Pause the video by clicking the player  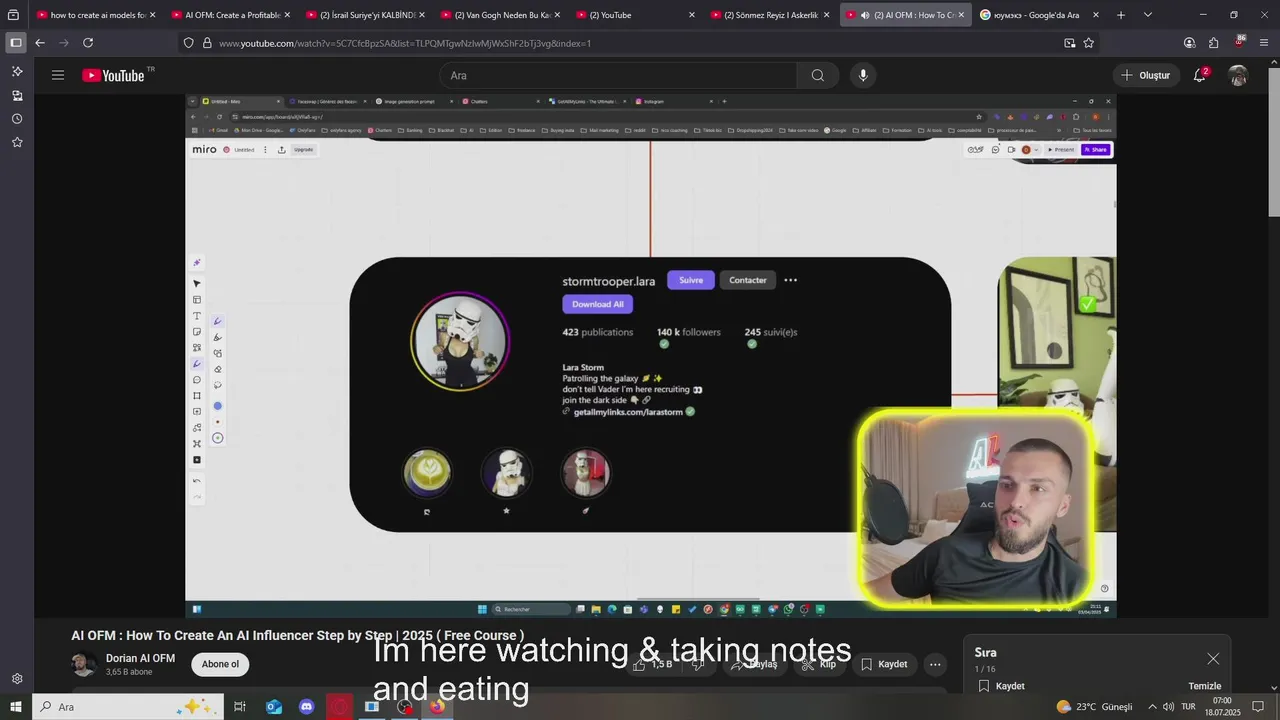[650, 355]
